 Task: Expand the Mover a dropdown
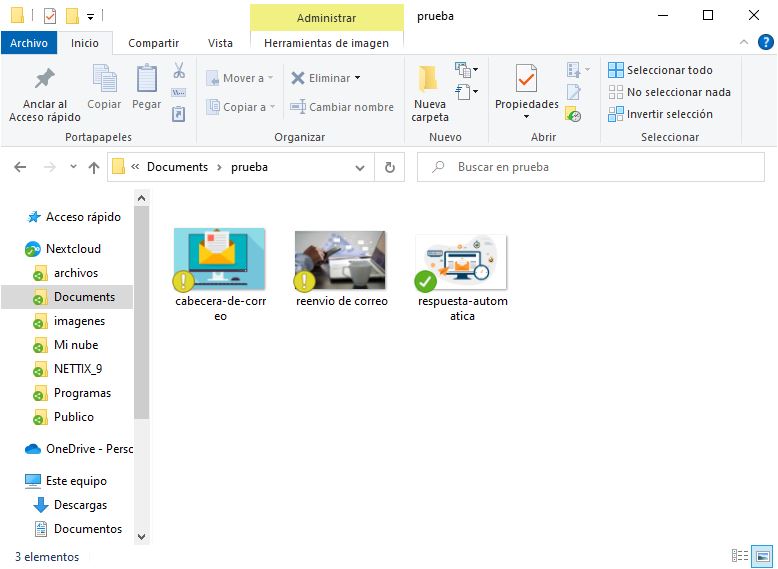click(x=270, y=78)
